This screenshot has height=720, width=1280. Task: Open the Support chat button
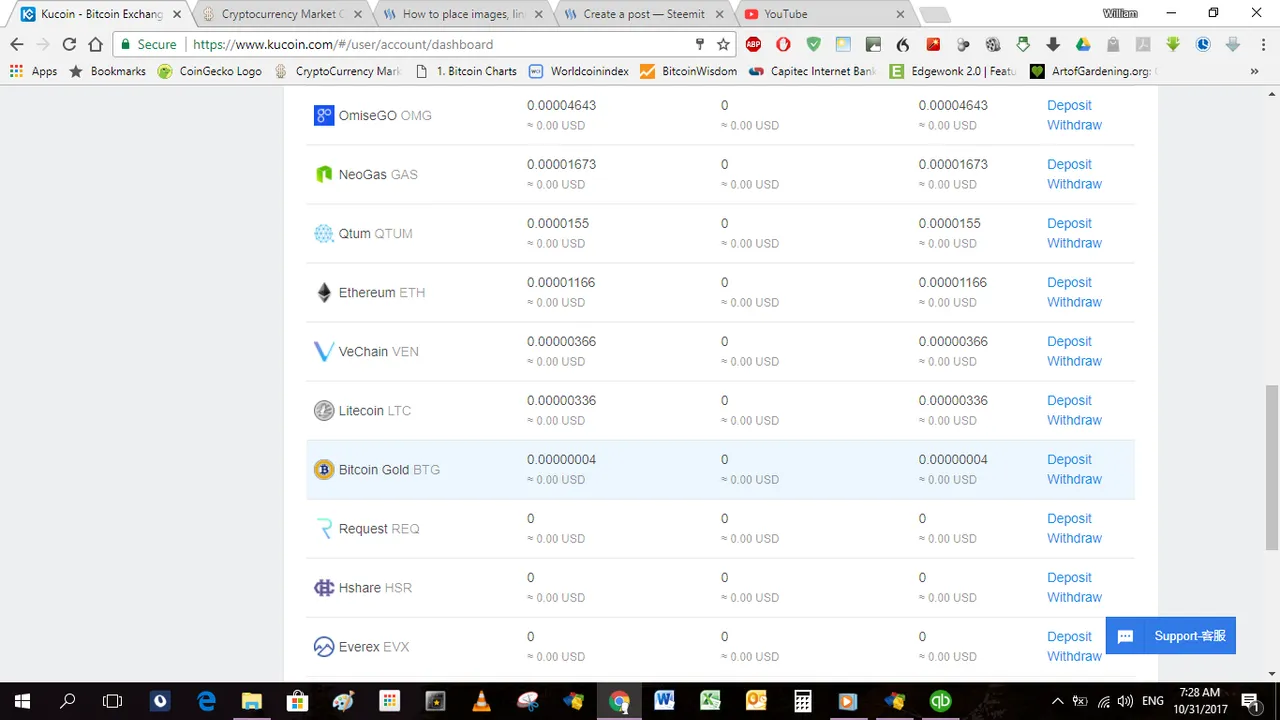pyautogui.click(x=1171, y=636)
